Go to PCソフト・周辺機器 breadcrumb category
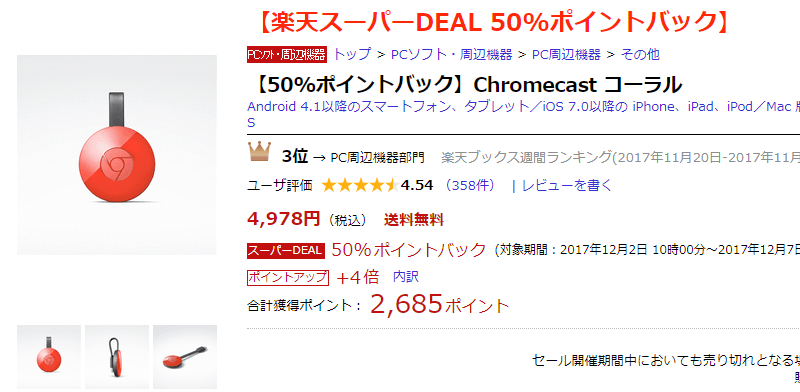Screen dimensions: 800x392 (452, 55)
